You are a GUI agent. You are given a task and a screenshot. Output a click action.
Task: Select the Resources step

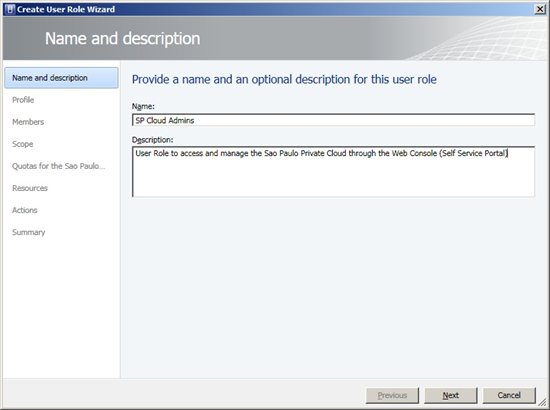pos(30,188)
